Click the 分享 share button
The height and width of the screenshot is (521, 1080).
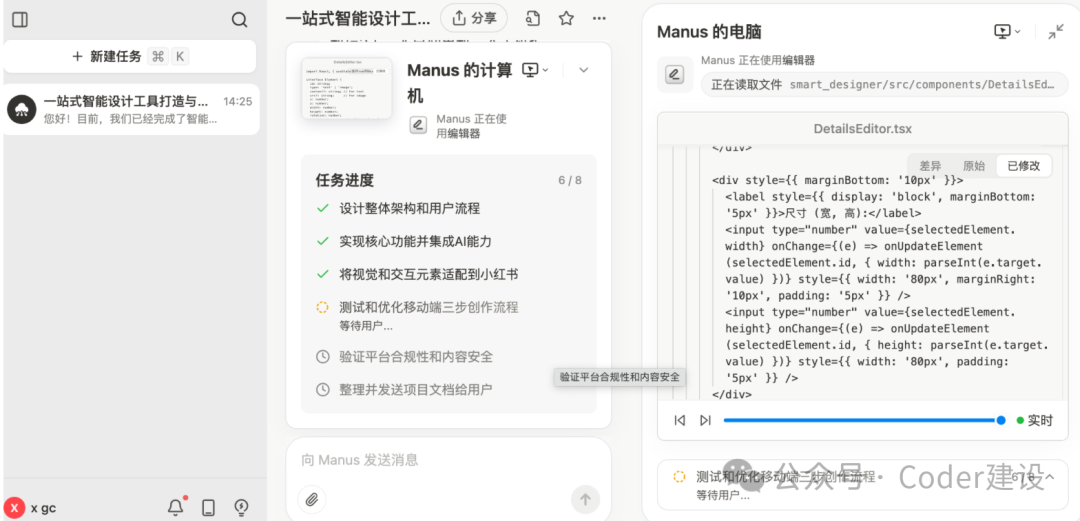pyautogui.click(x=474, y=19)
